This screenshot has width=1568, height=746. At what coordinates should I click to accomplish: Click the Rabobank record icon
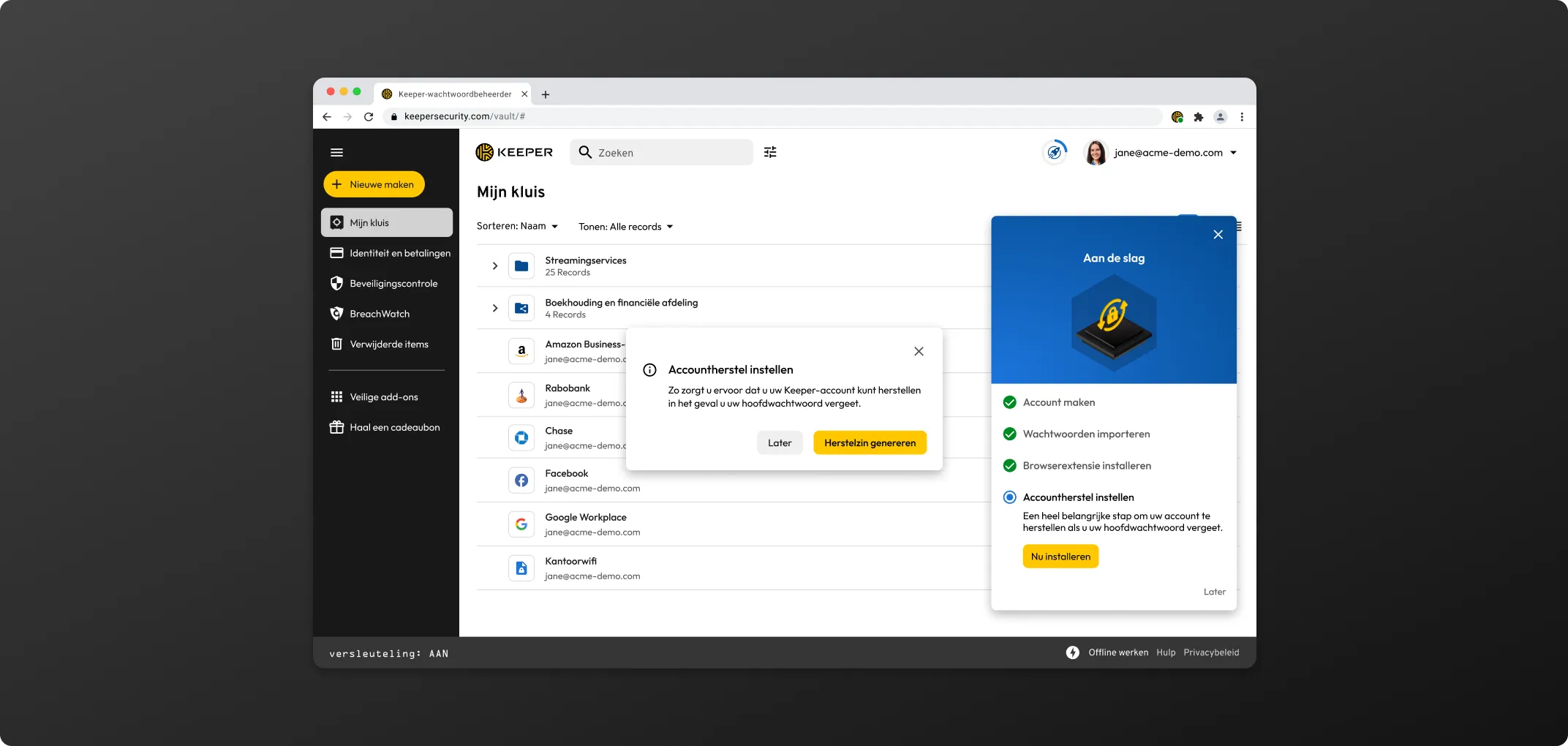(x=521, y=395)
